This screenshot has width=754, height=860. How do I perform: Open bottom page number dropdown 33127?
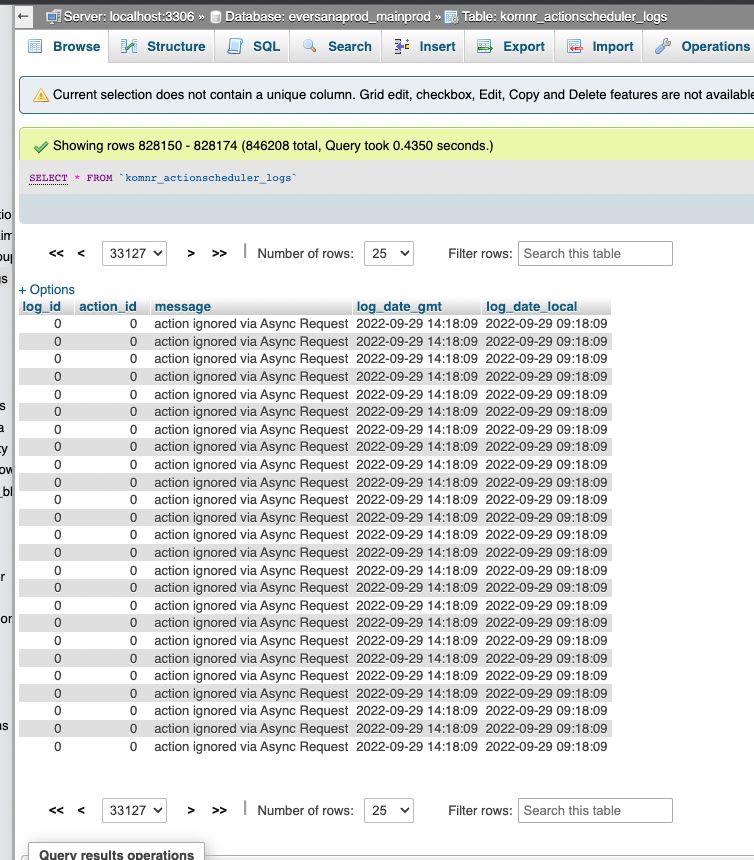[134, 810]
